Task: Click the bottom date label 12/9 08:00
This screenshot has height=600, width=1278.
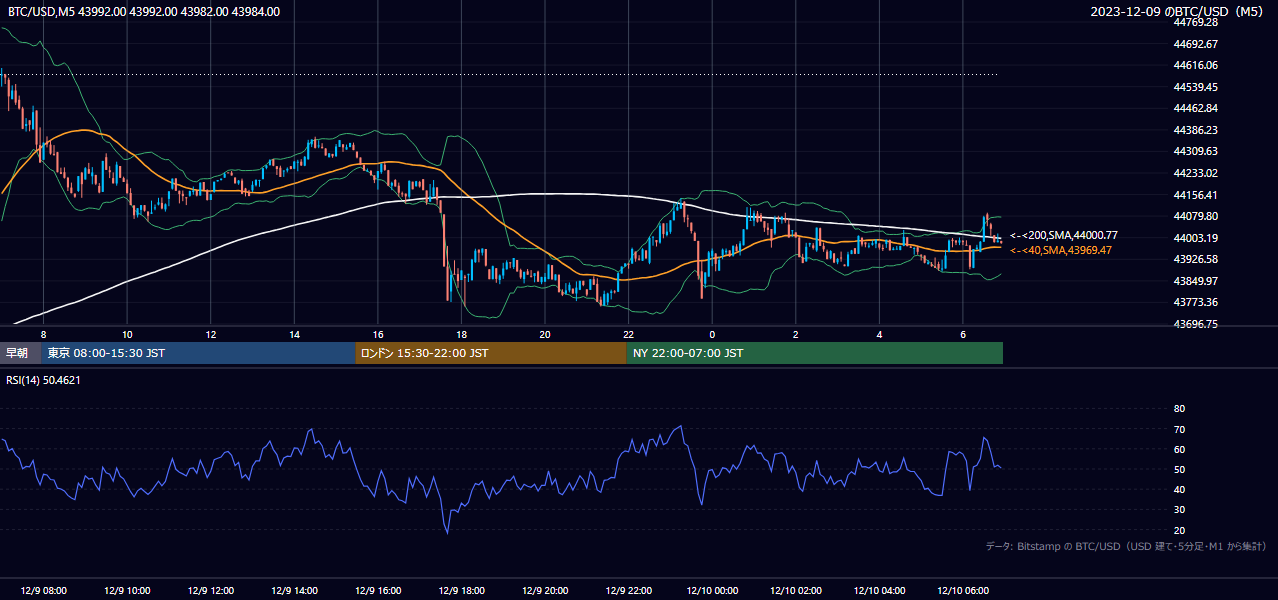Action: (x=43, y=590)
